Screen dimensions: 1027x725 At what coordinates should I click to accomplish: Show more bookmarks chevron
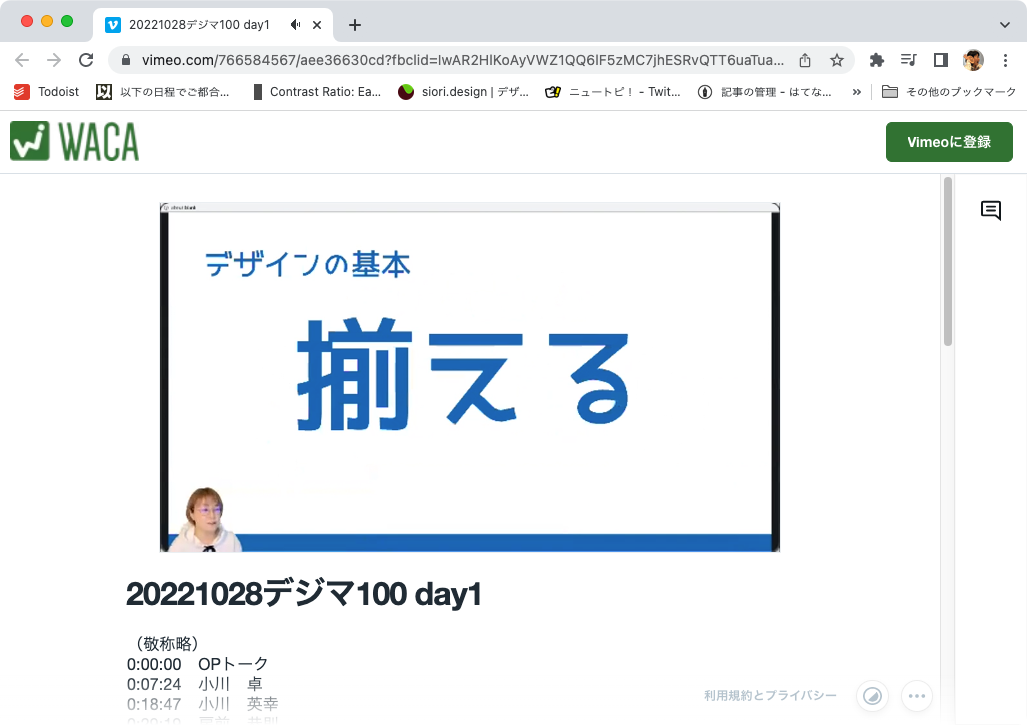click(x=856, y=92)
